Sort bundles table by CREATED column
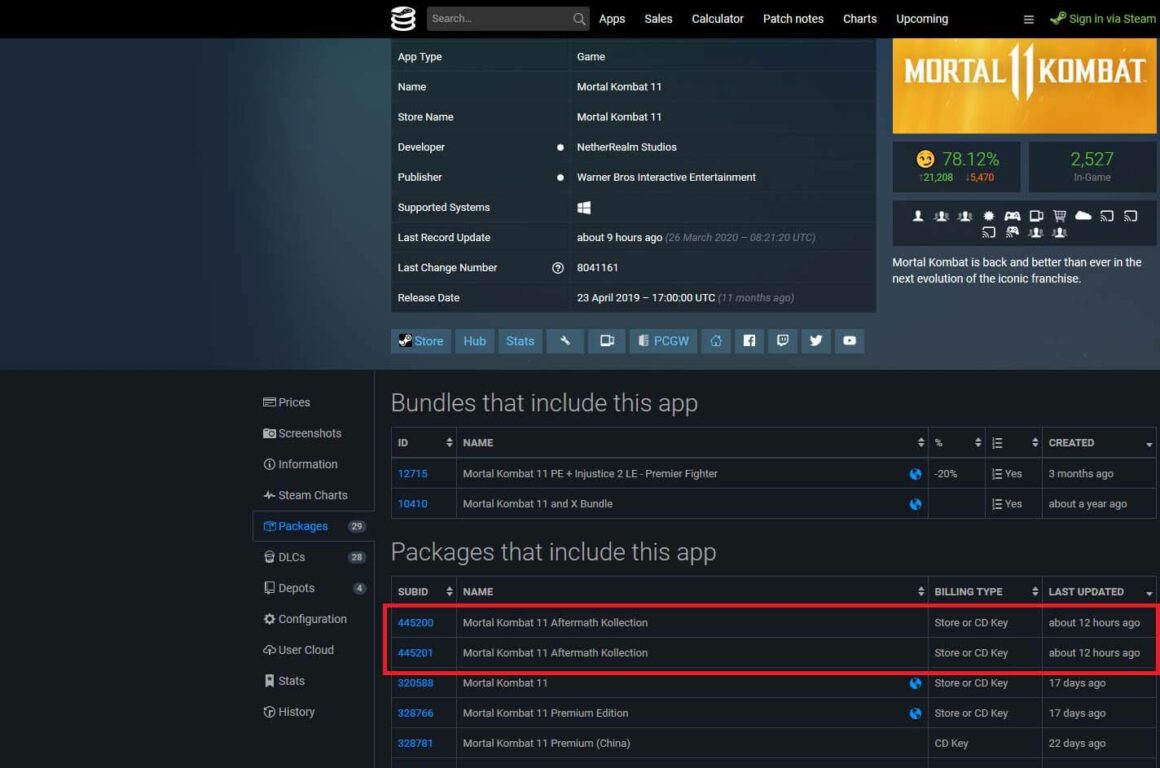The width and height of the screenshot is (1160, 768). (1097, 443)
